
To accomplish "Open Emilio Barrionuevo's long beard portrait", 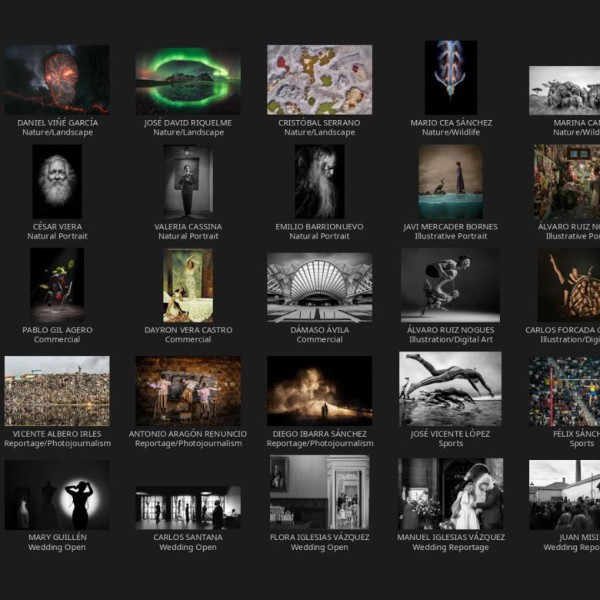I will [320, 181].
